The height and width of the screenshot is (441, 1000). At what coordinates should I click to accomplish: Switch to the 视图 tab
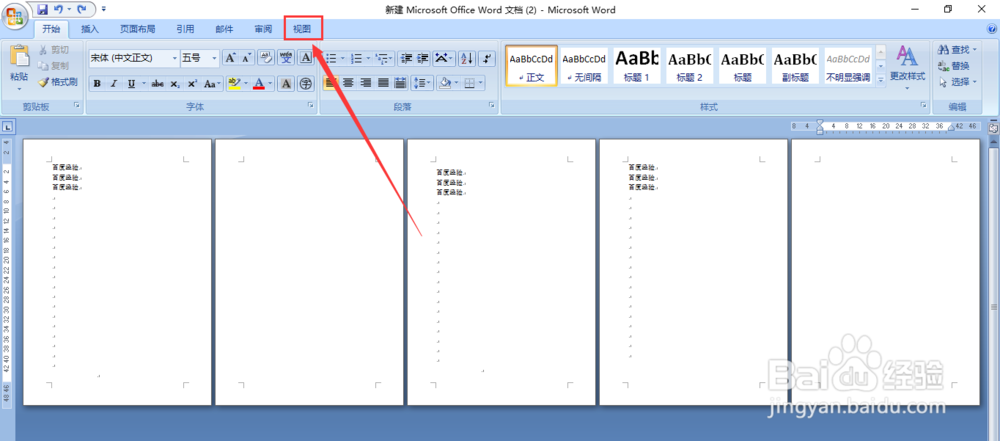(x=302, y=29)
